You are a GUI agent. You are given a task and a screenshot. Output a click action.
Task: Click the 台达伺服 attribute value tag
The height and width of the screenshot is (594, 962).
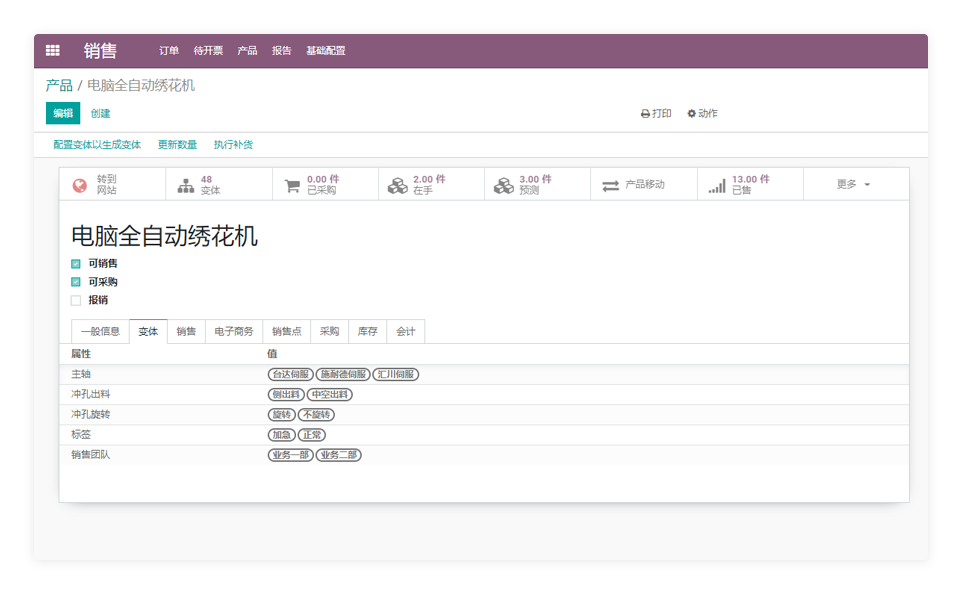(290, 374)
